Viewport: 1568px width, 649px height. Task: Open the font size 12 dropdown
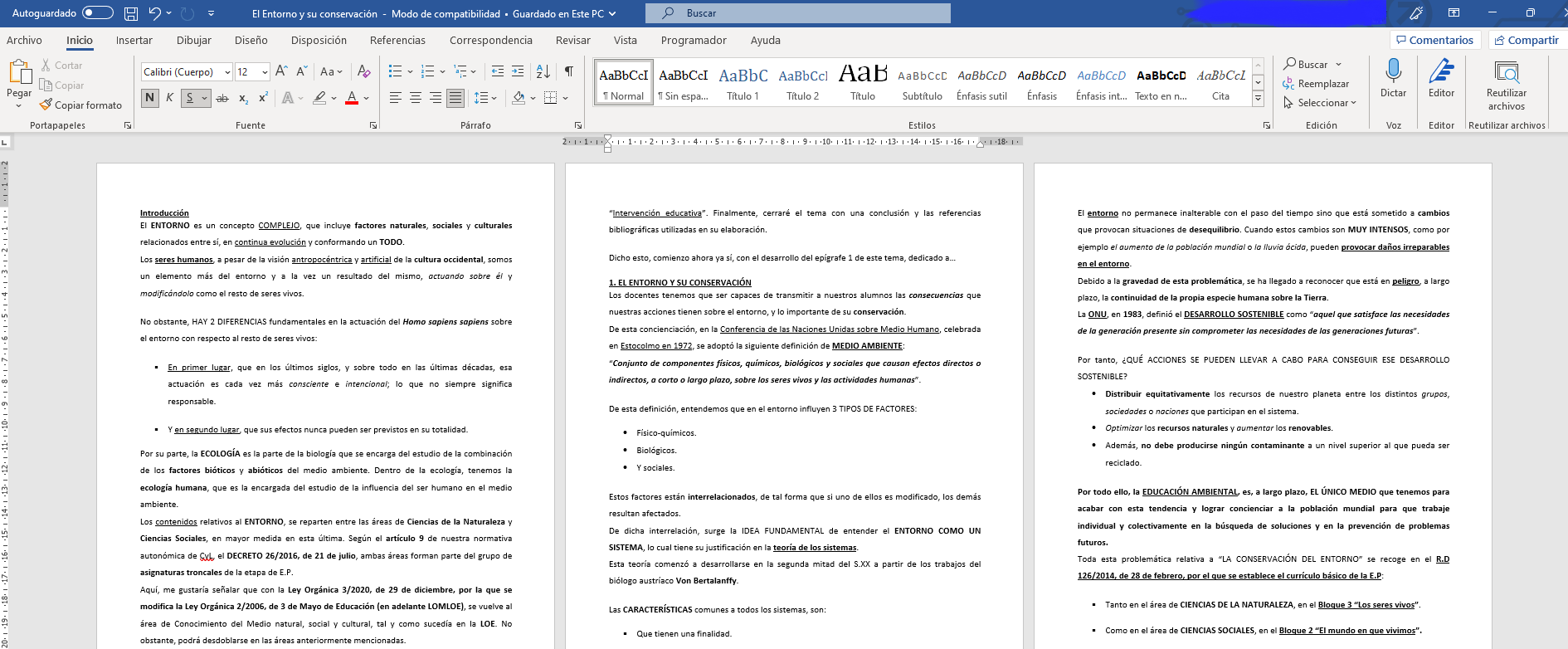(265, 72)
